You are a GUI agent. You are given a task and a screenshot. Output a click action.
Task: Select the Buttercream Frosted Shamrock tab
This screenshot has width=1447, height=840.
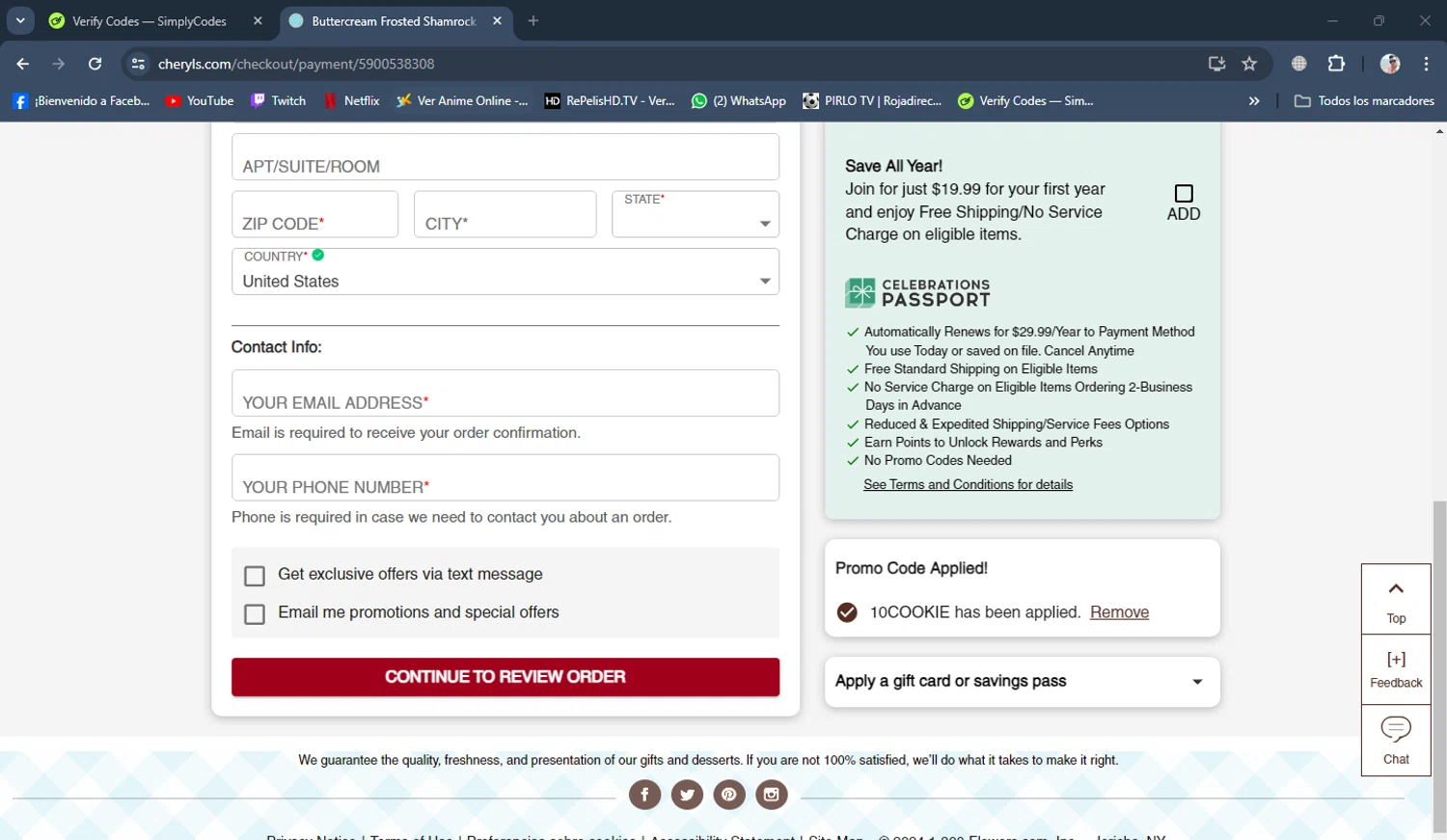pos(394,21)
